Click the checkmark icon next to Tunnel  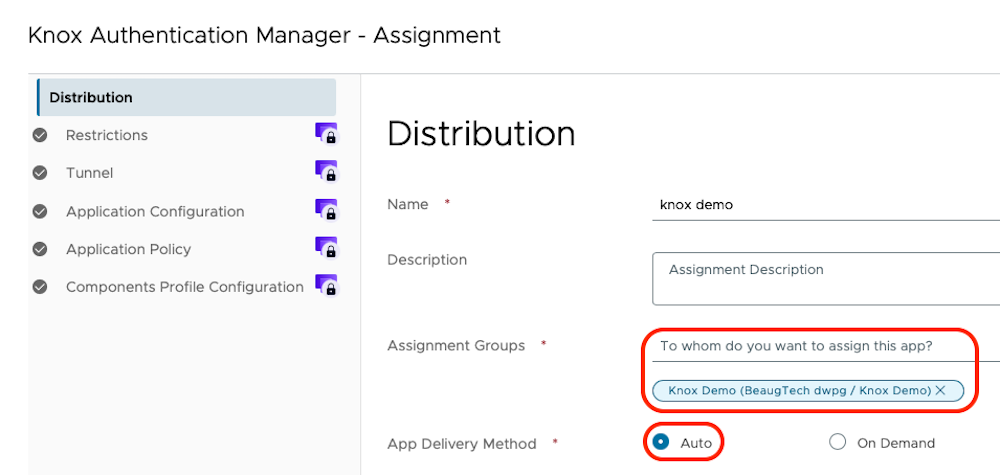click(x=40, y=173)
